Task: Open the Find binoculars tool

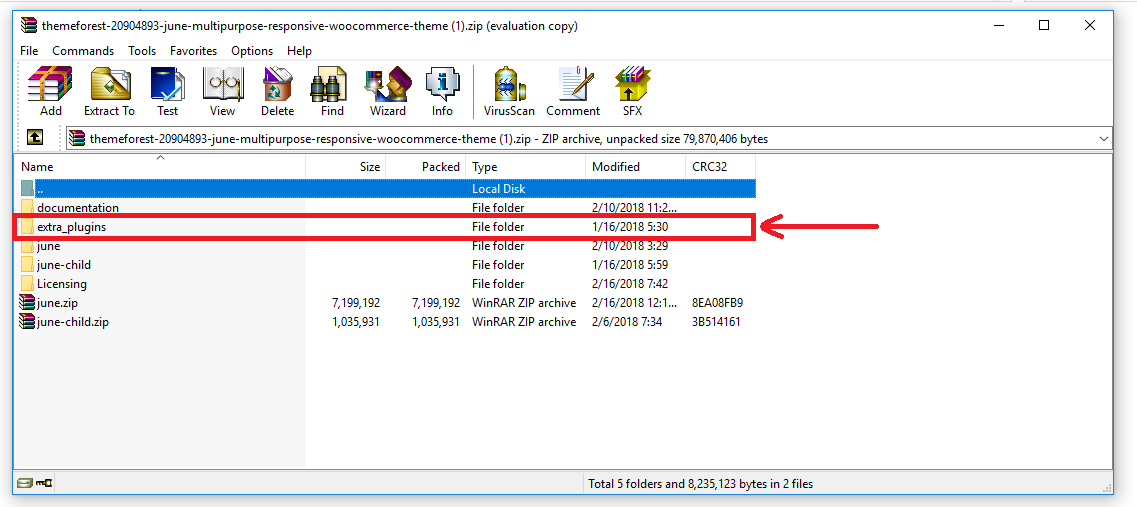Action: (331, 91)
